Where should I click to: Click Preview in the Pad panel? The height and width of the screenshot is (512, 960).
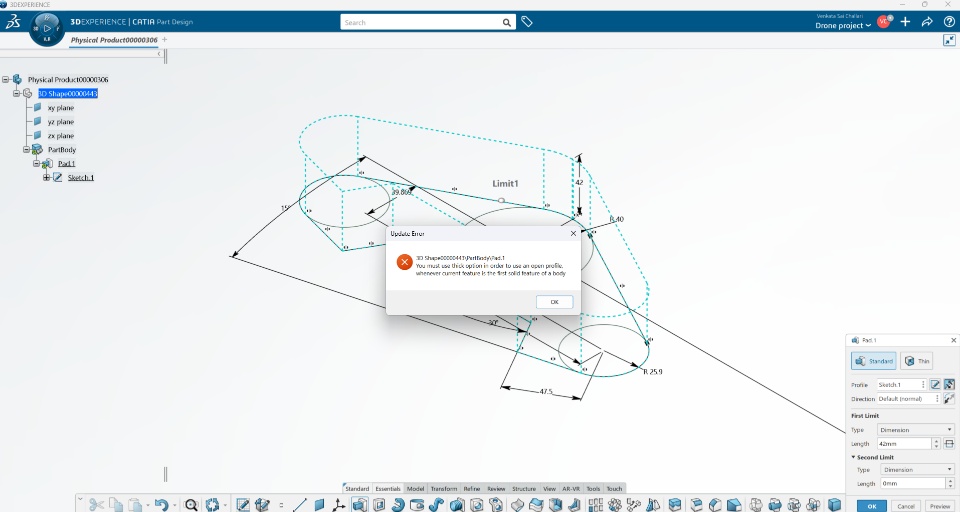(x=940, y=506)
